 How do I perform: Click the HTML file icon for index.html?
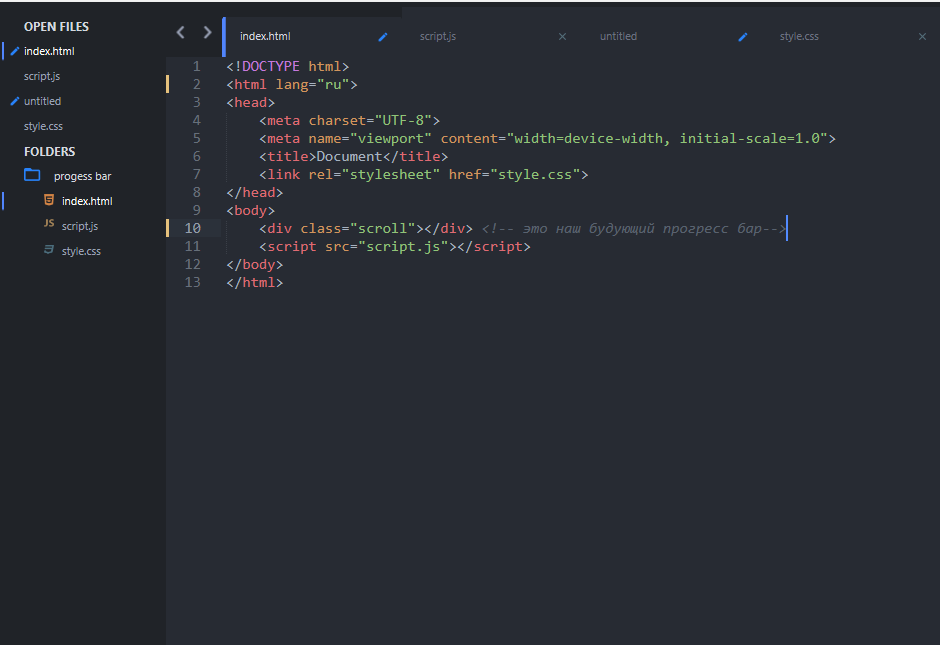pos(49,200)
